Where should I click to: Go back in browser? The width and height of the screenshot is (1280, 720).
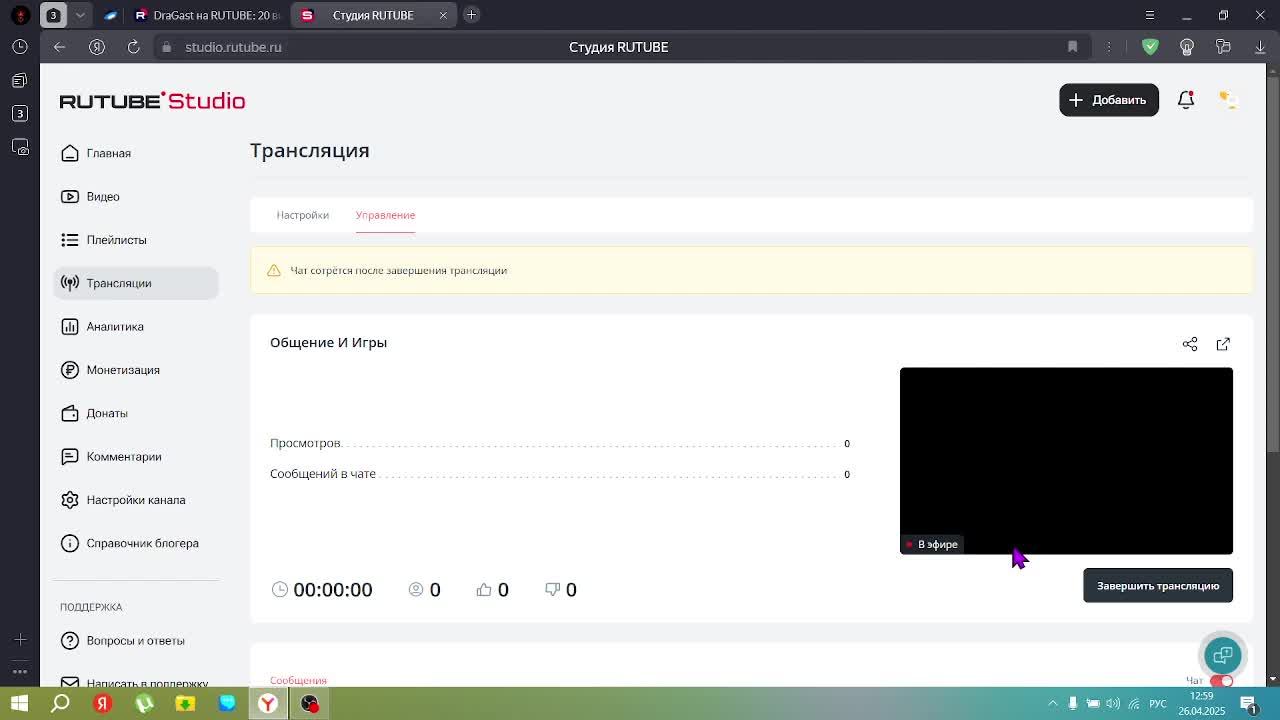click(59, 47)
